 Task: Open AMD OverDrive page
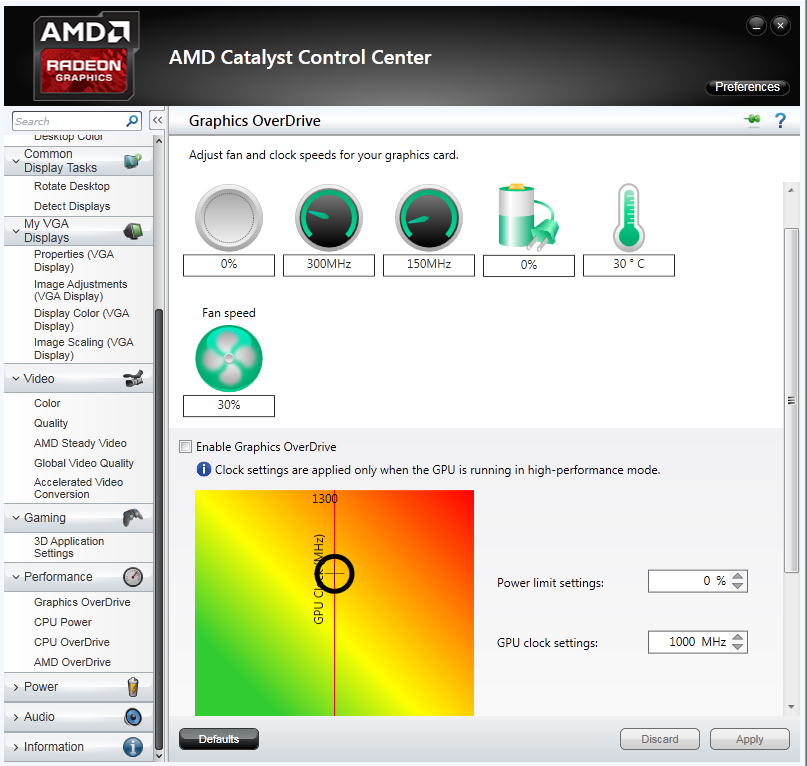(x=73, y=663)
